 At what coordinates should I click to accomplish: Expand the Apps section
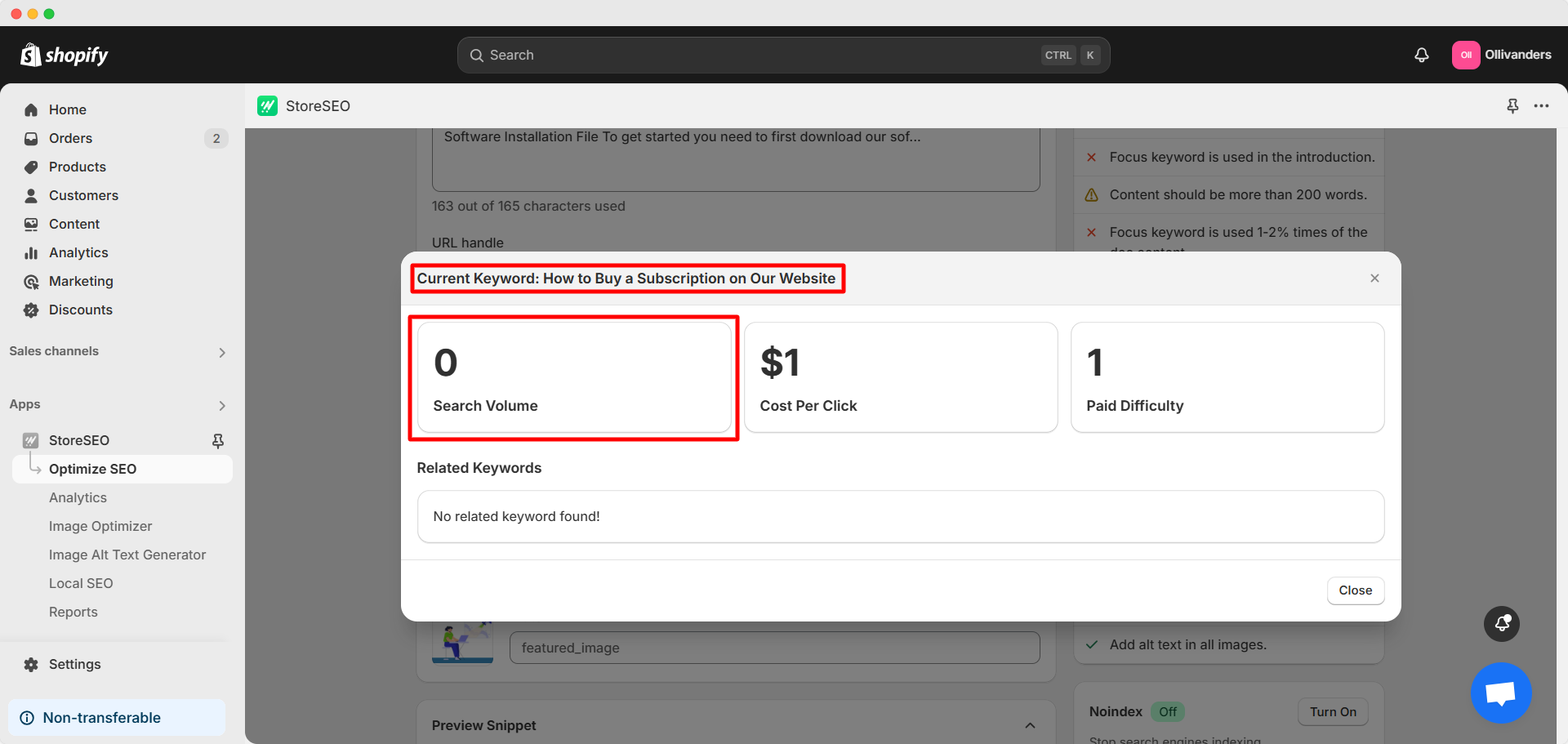point(221,405)
